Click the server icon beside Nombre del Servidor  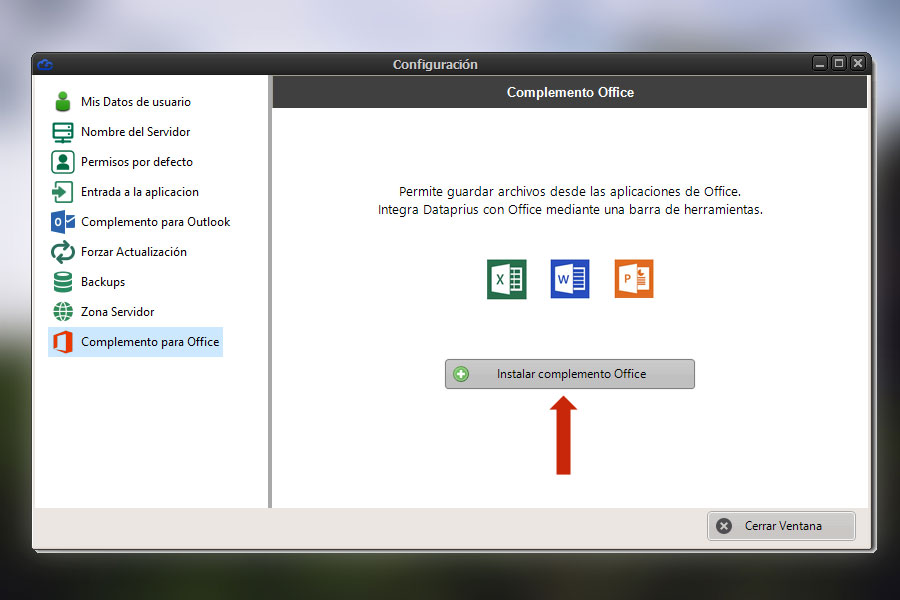63,132
